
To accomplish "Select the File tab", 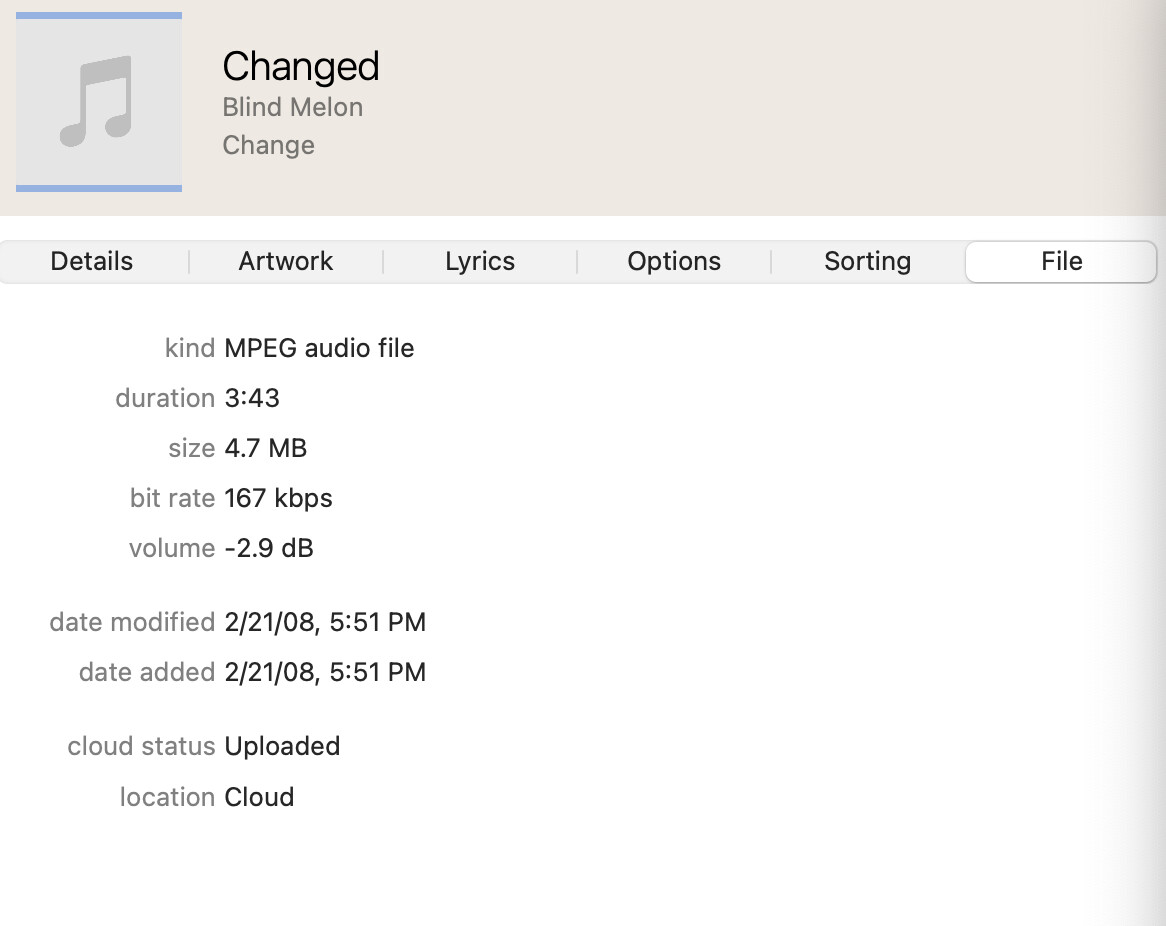I will (x=1061, y=261).
